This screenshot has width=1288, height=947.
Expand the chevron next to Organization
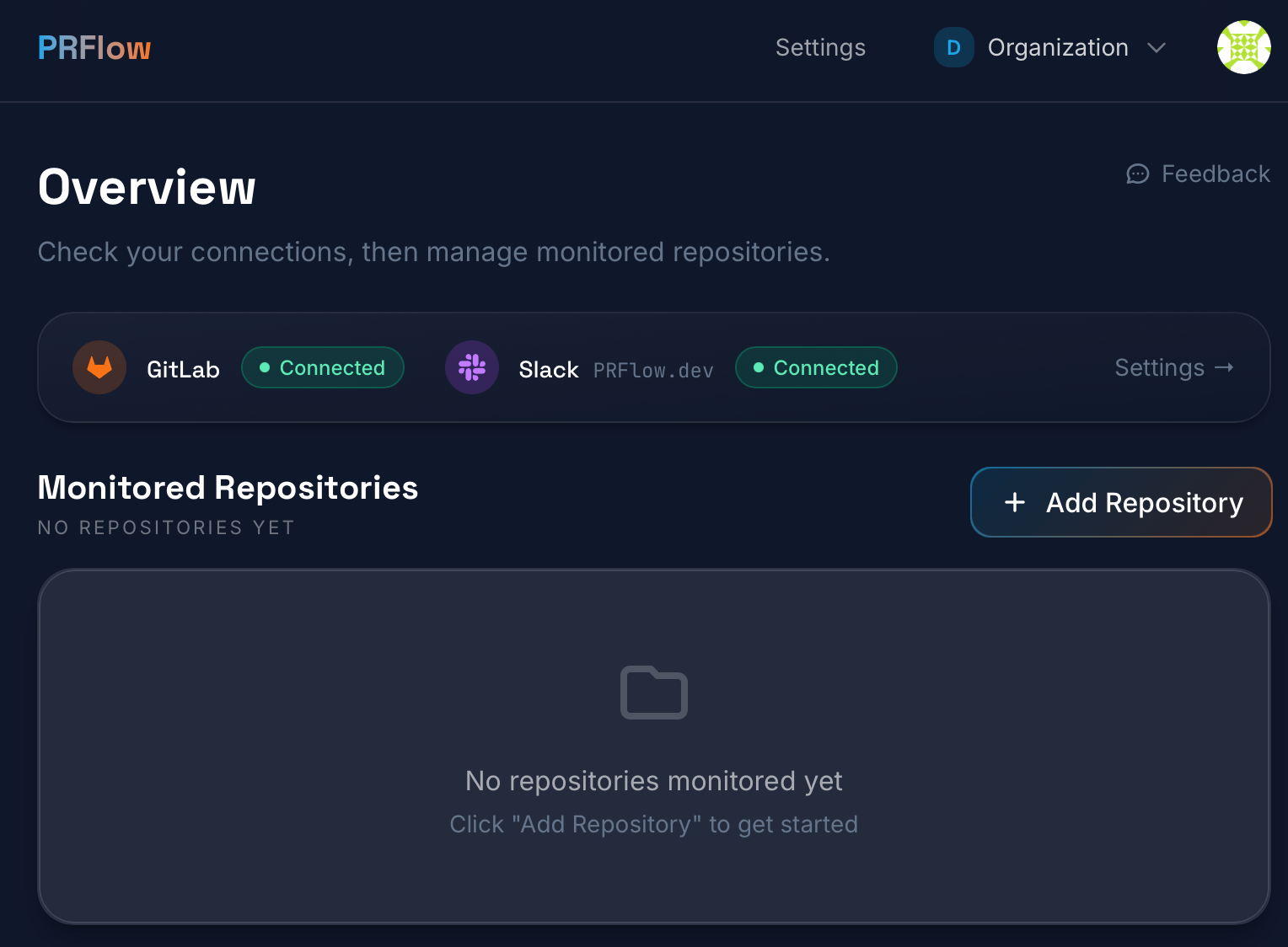(x=1157, y=48)
